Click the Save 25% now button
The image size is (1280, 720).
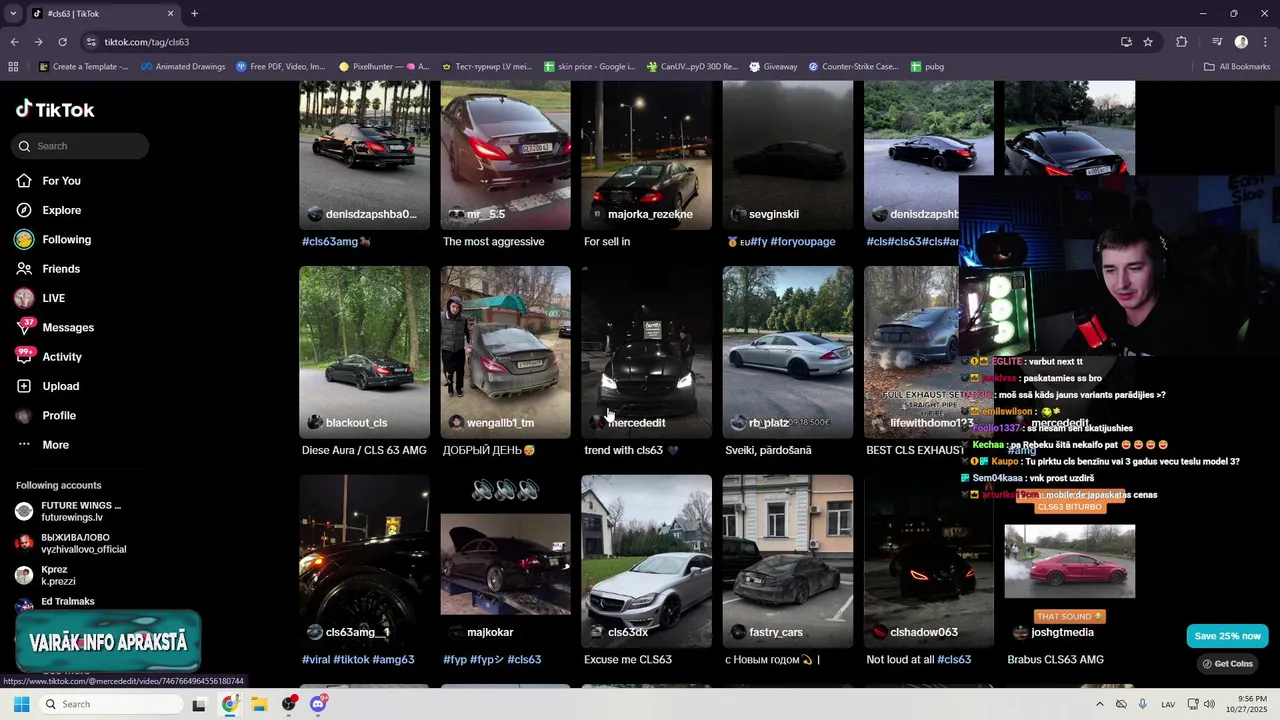[x=1227, y=636]
